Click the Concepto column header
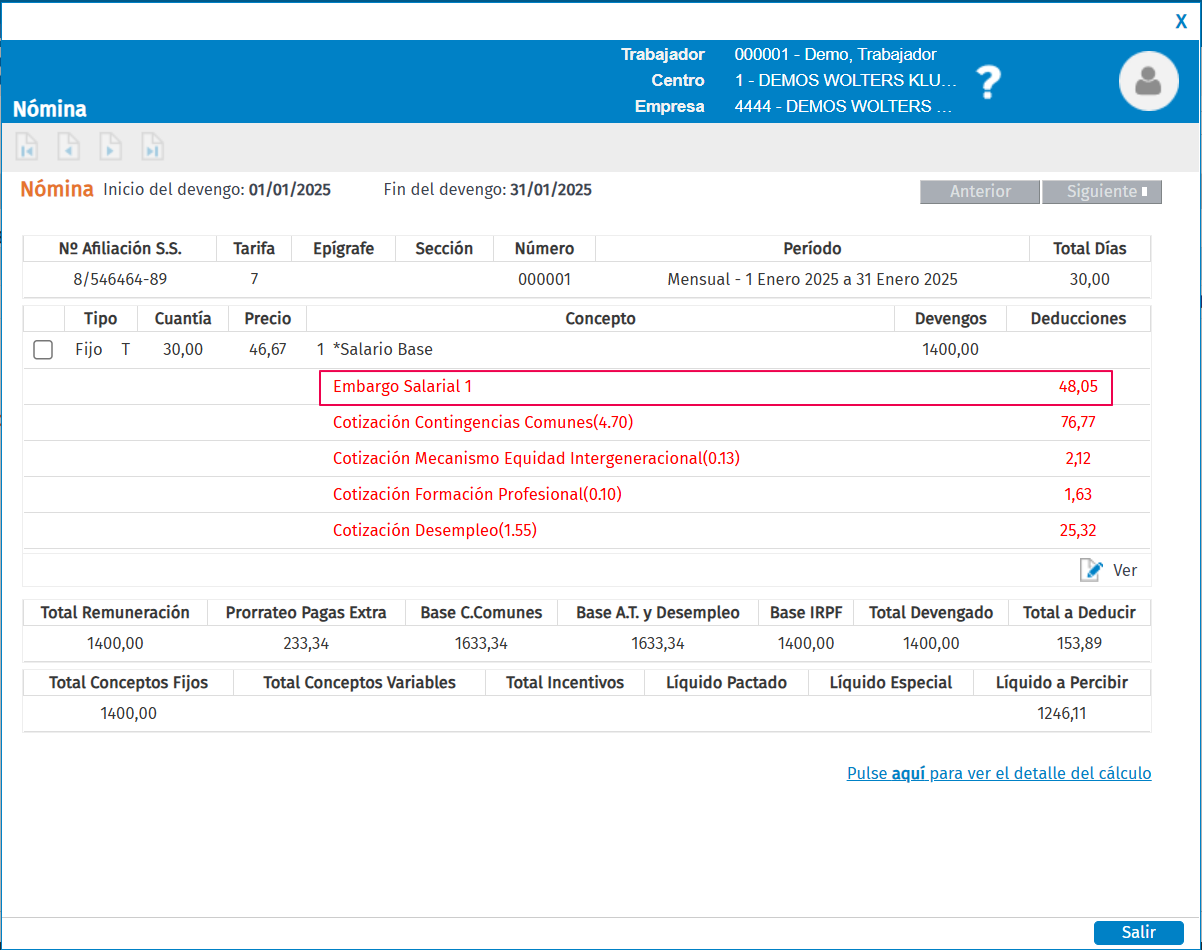 point(600,319)
